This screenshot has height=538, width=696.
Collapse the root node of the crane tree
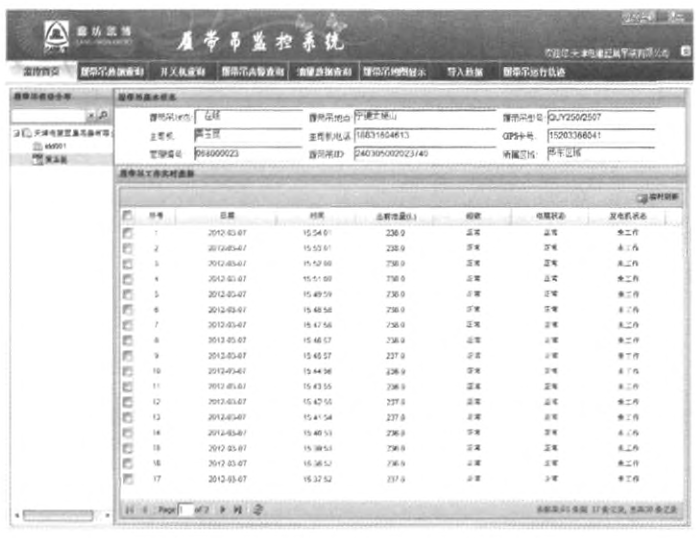17,133
